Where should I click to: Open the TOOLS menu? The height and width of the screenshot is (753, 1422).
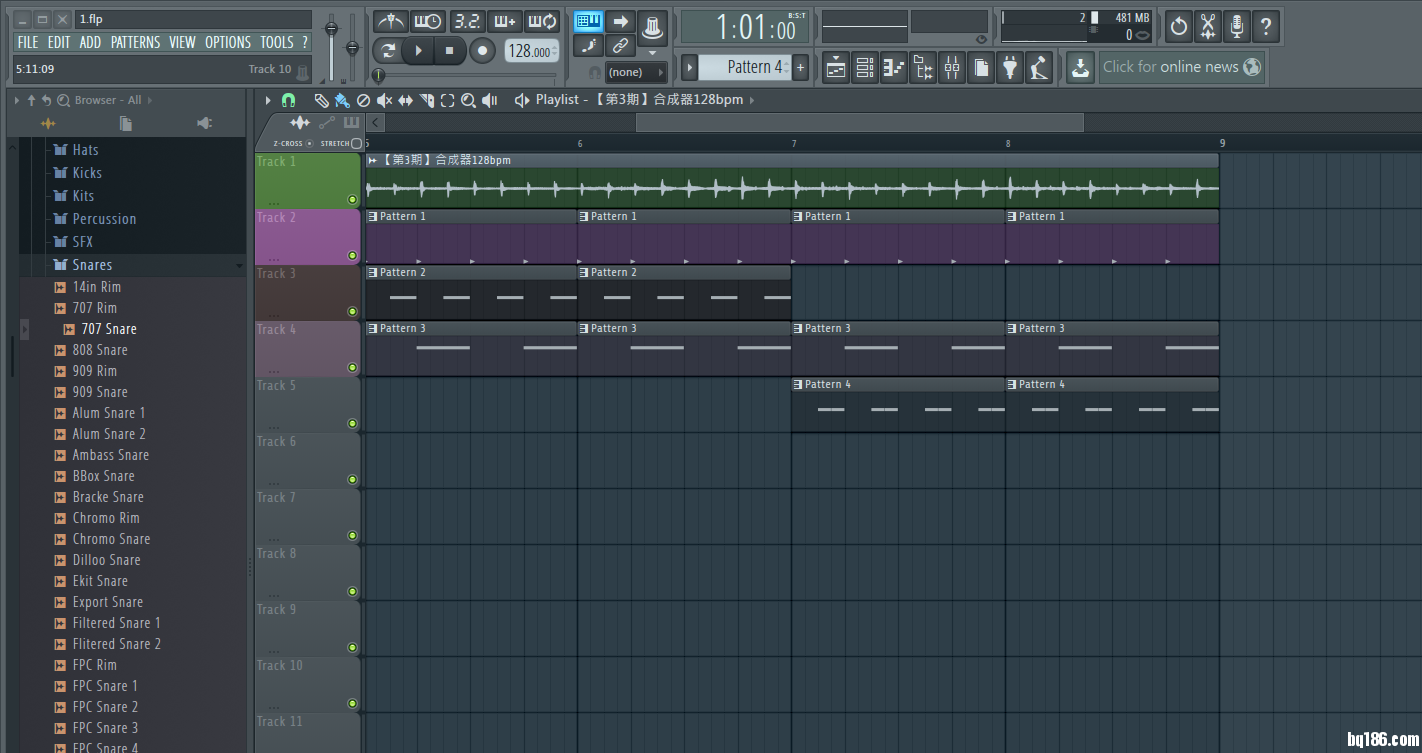(277, 42)
